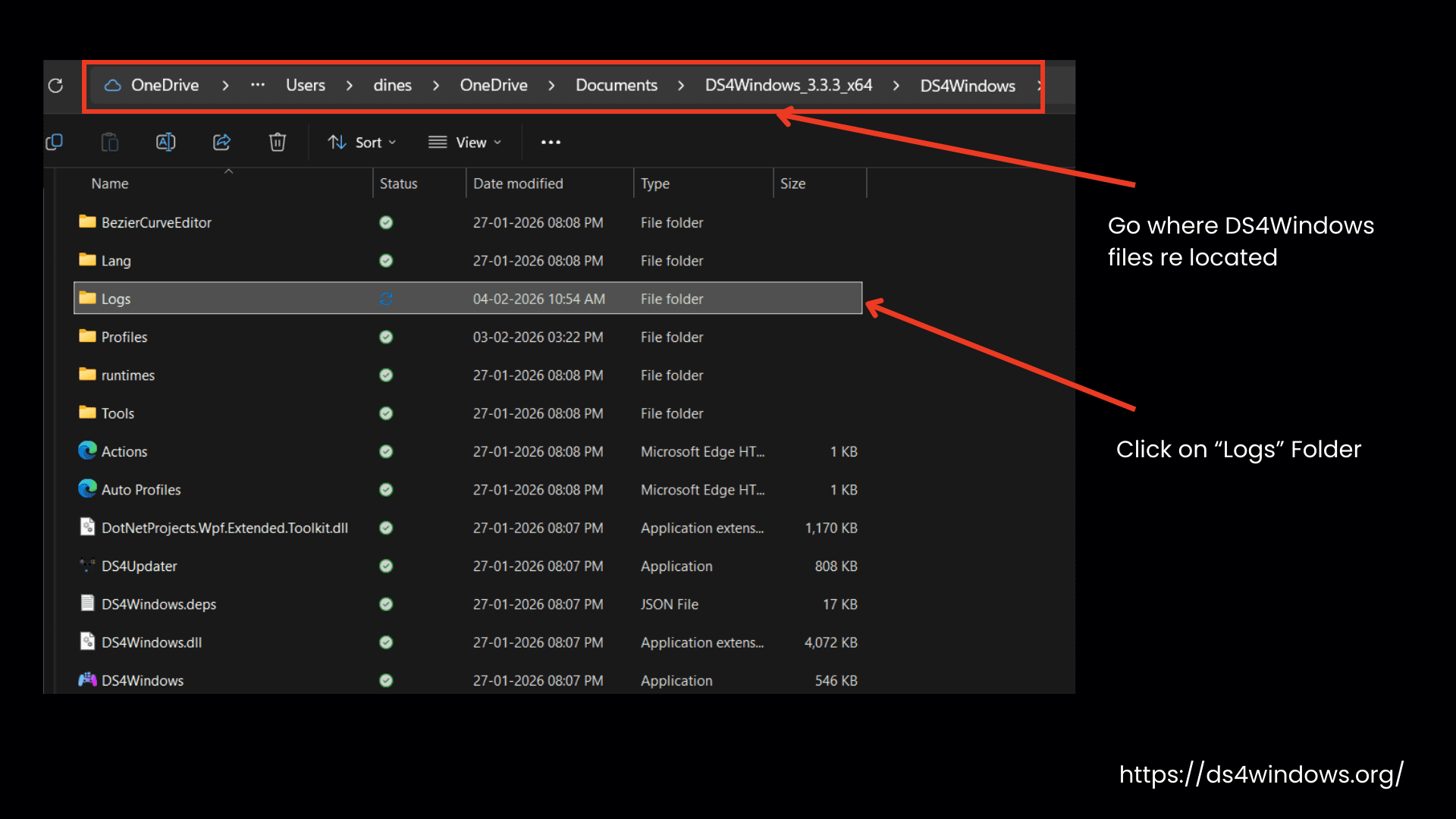Image resolution: width=1456 pixels, height=819 pixels.
Task: Select the DS4Windows.dll file name
Action: (152, 642)
